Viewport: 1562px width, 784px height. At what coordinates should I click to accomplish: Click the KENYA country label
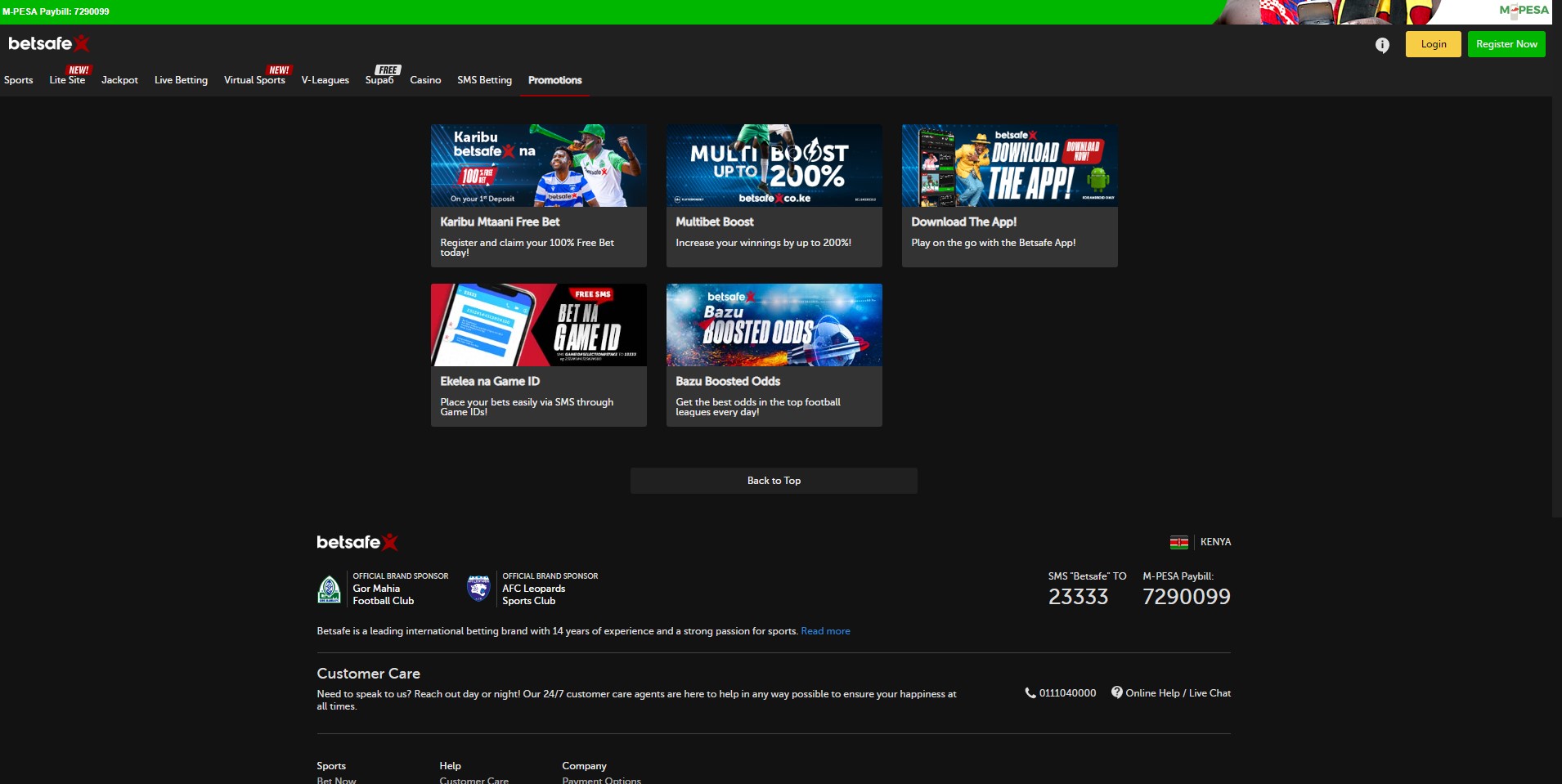(x=1215, y=542)
